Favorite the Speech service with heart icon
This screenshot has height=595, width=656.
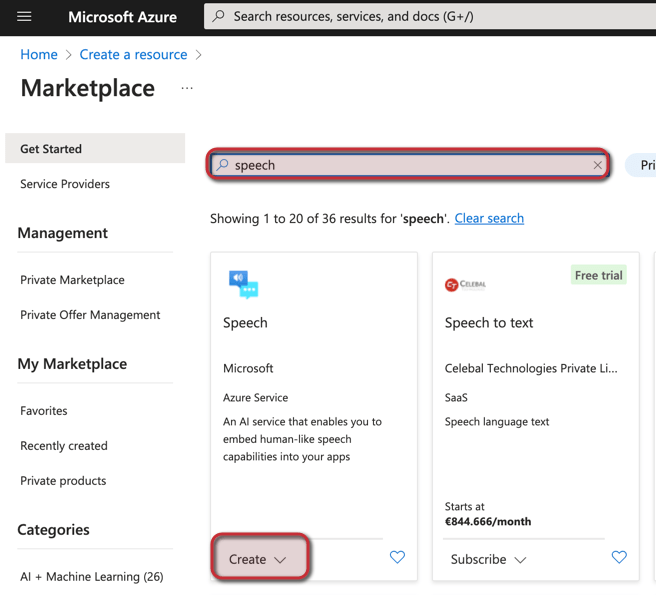click(x=397, y=557)
